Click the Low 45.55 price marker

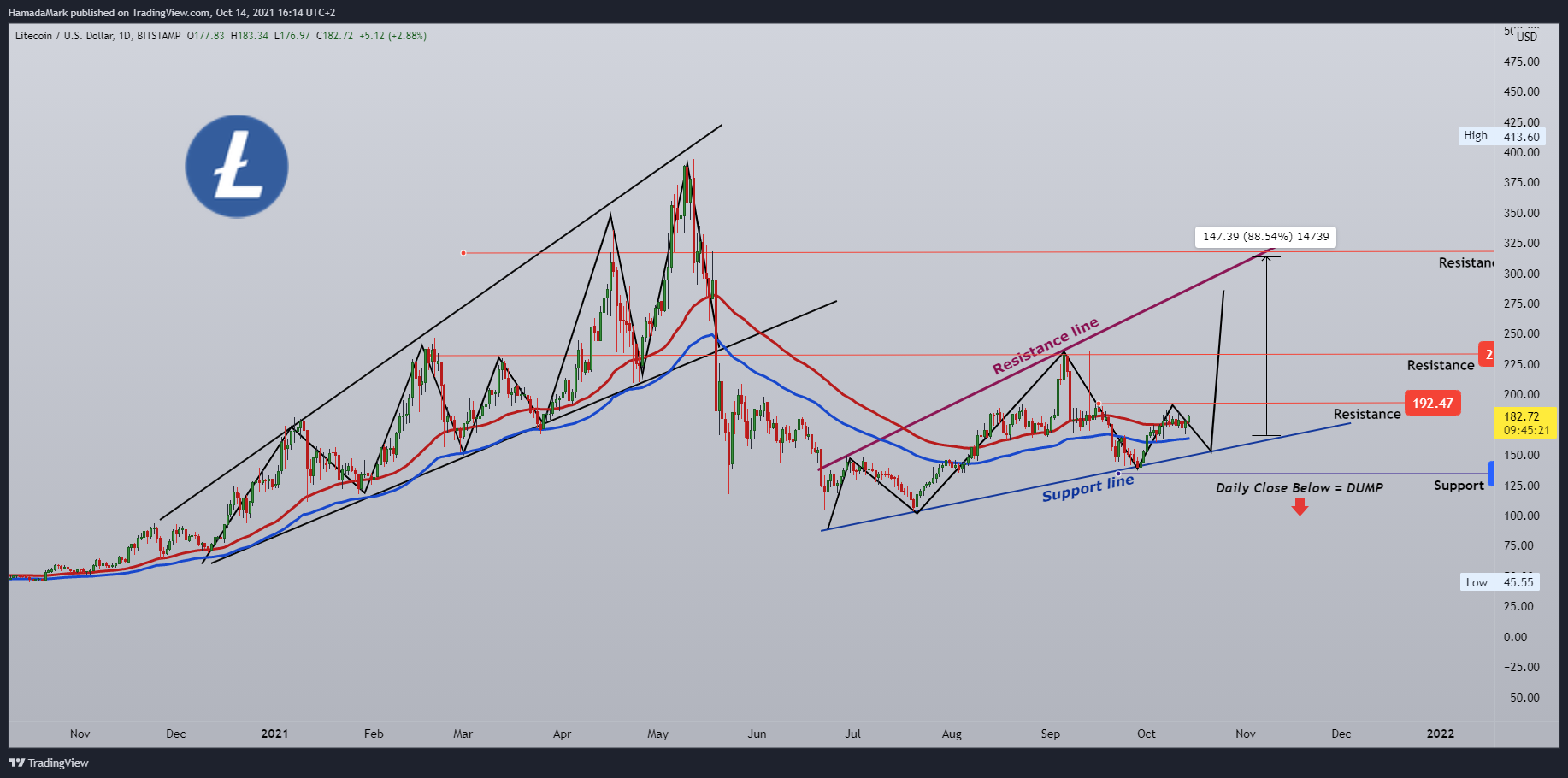[x=1500, y=582]
